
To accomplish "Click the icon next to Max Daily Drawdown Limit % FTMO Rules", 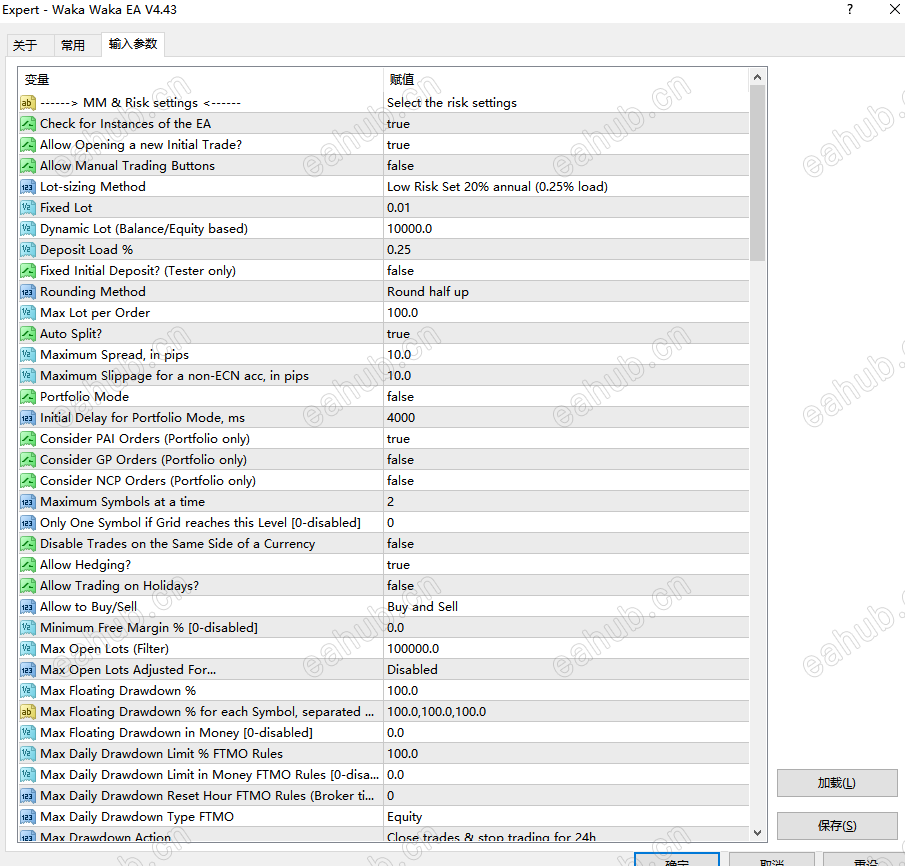I will click(x=28, y=753).
